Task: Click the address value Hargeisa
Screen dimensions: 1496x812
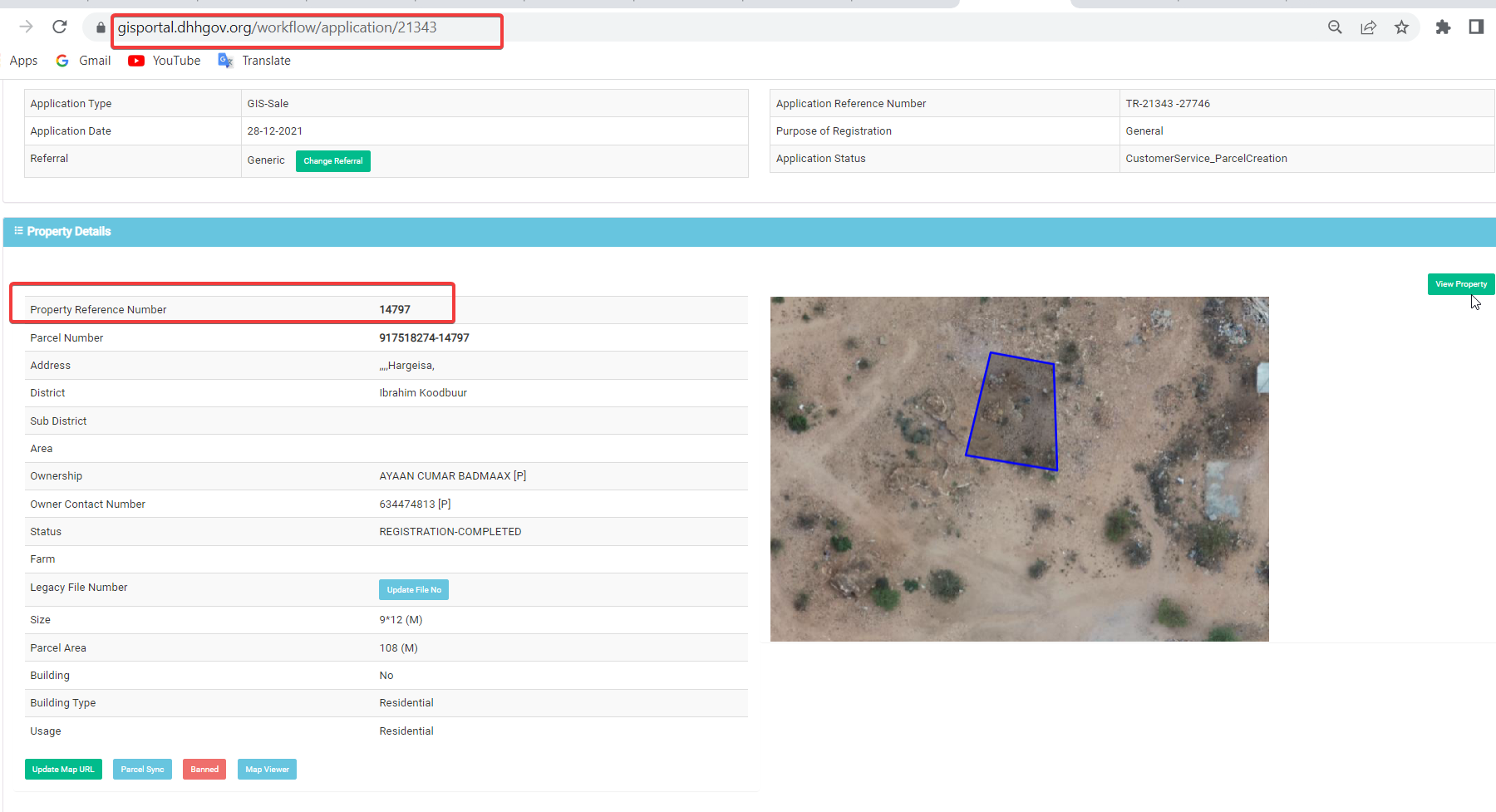Action: click(407, 366)
